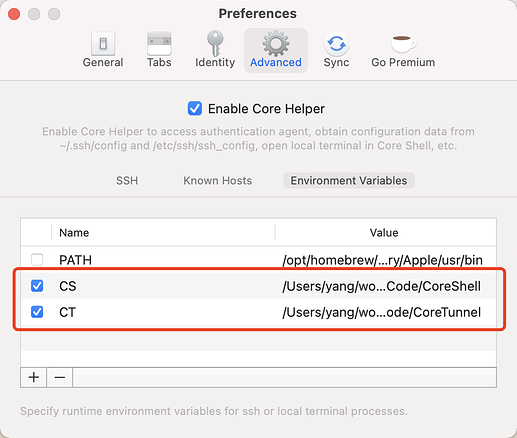Remove selected variable with minus button
Viewport: 517px width, 438px height.
point(60,377)
